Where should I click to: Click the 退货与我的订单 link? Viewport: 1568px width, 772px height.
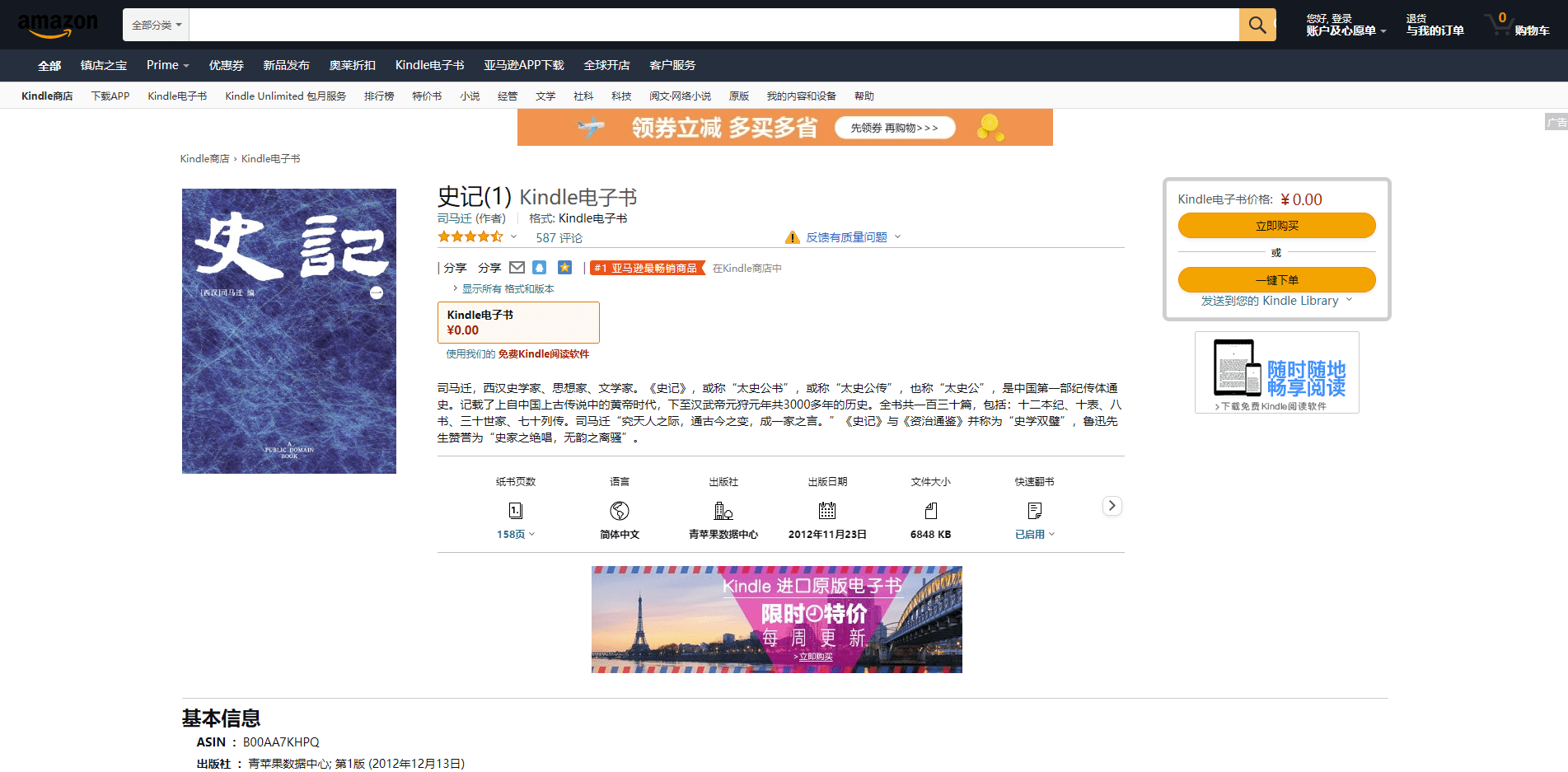coord(1435,25)
